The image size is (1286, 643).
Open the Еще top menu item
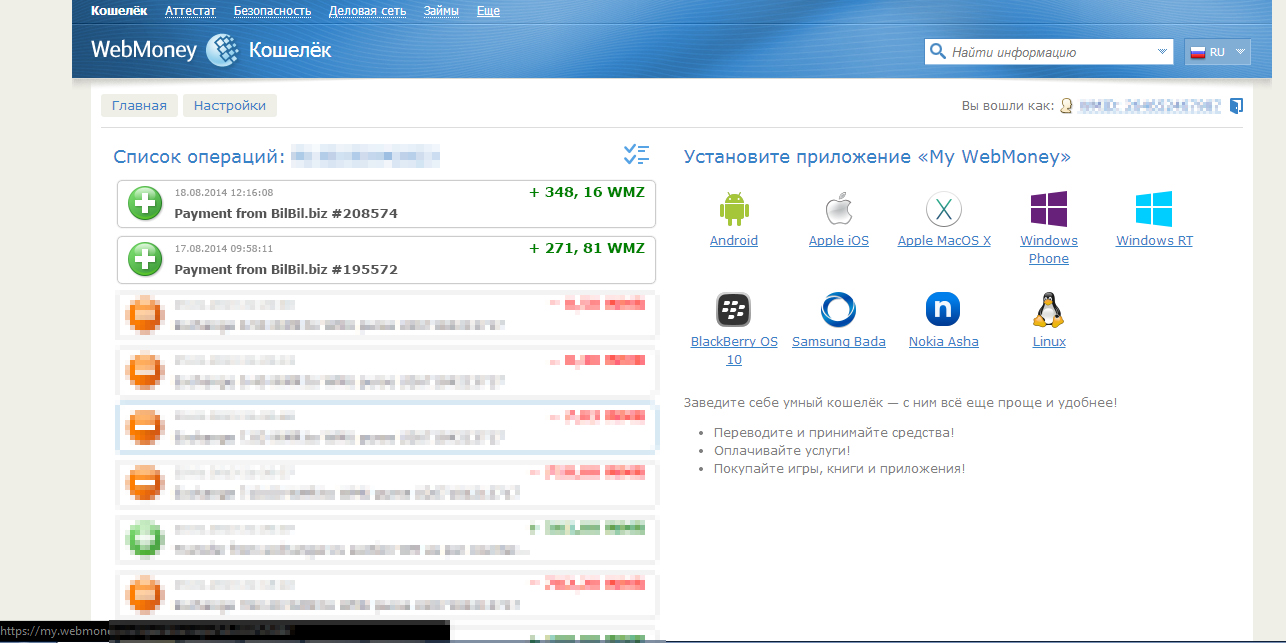(488, 12)
